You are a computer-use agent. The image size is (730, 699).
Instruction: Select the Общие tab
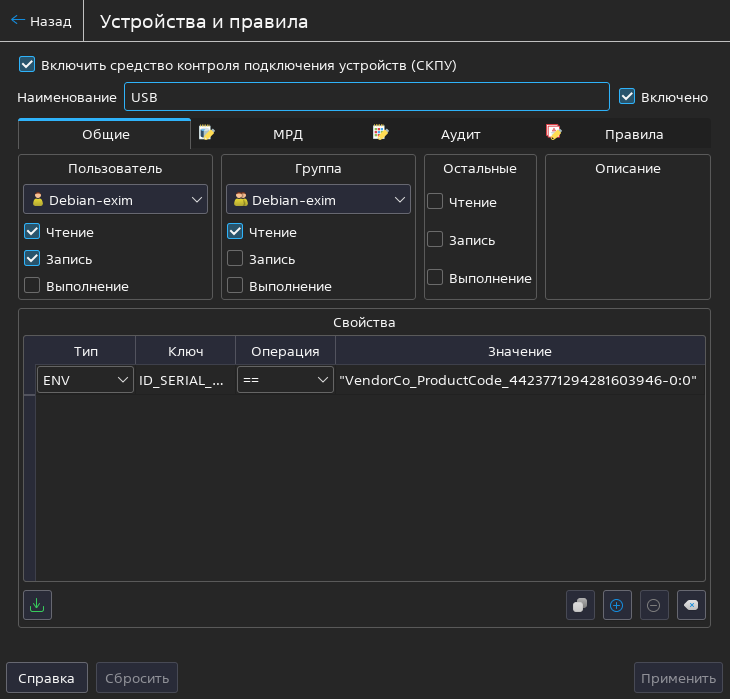[x=105, y=134]
